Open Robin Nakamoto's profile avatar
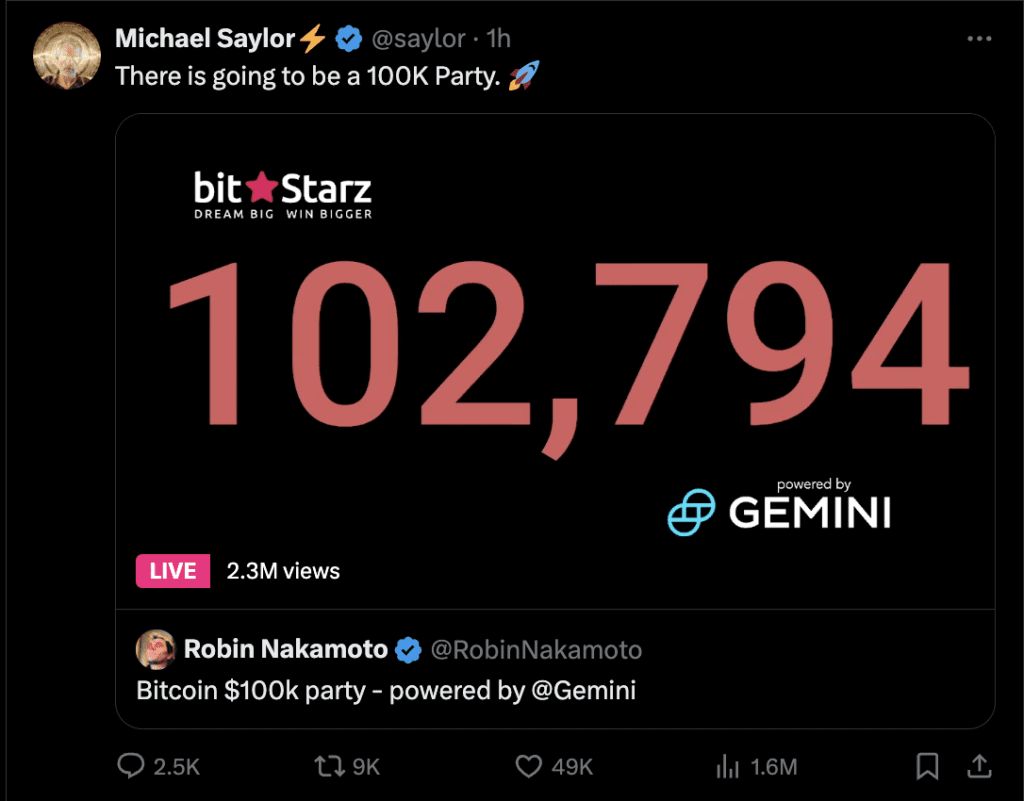The image size is (1024, 801). pos(155,650)
